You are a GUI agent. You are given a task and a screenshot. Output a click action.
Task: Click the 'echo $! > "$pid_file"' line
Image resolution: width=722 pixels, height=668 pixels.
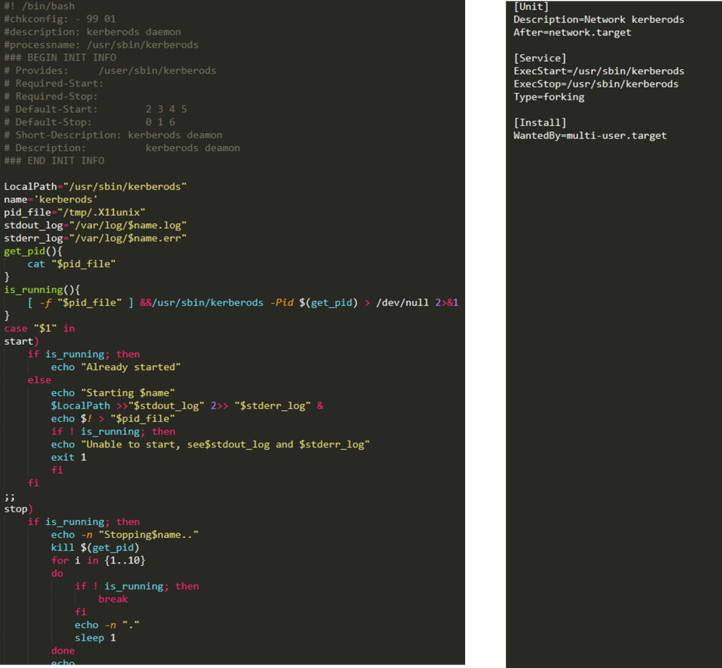(x=113, y=418)
